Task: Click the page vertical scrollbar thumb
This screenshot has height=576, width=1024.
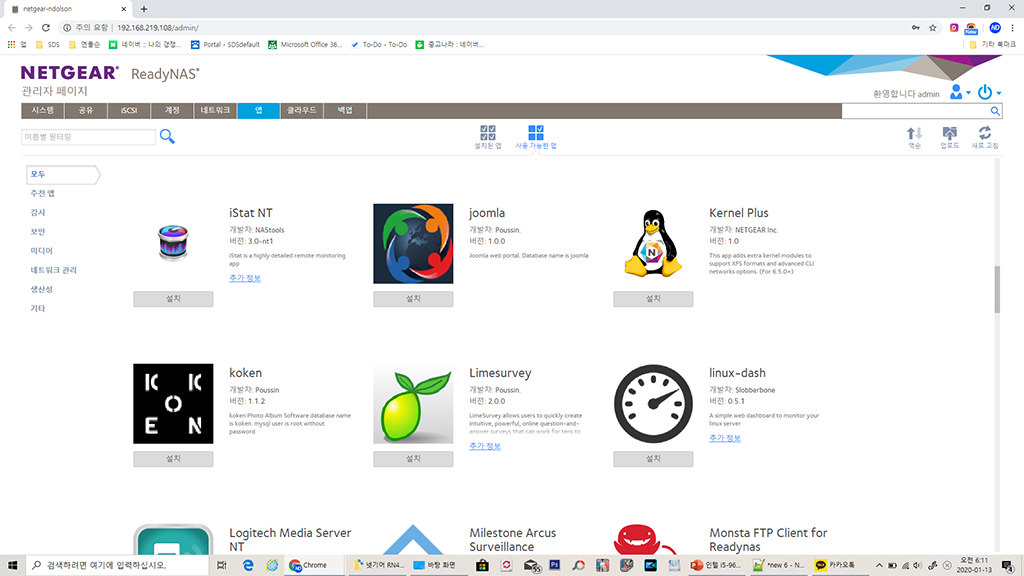Action: [x=997, y=289]
